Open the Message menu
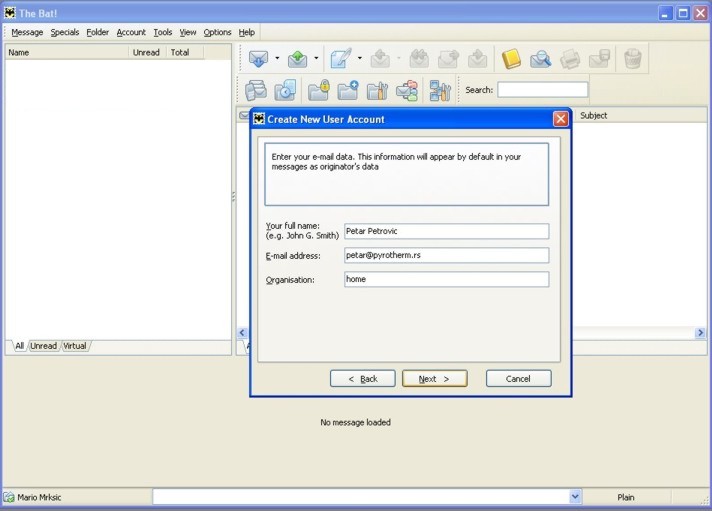712x511 pixels. (x=27, y=32)
